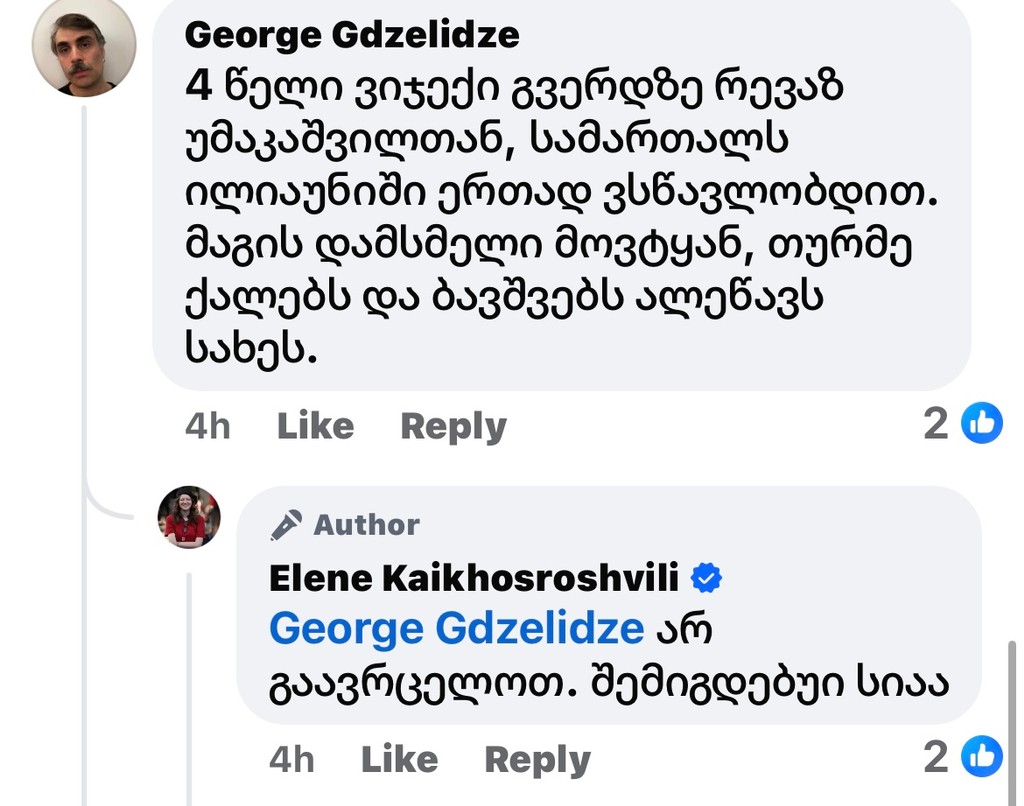The width and height of the screenshot is (1024, 806).
Task: Click the blue verified checkmark badge
Action: coord(707,578)
